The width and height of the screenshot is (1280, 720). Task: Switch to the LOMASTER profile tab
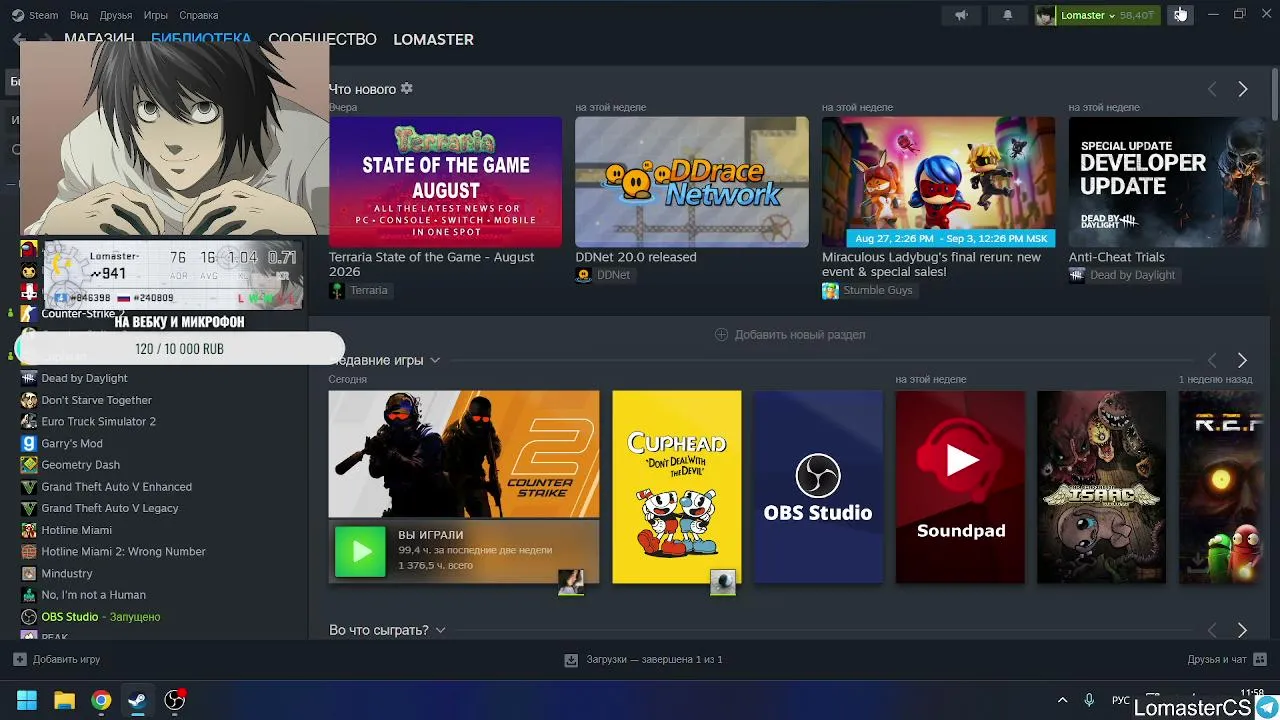pos(433,40)
